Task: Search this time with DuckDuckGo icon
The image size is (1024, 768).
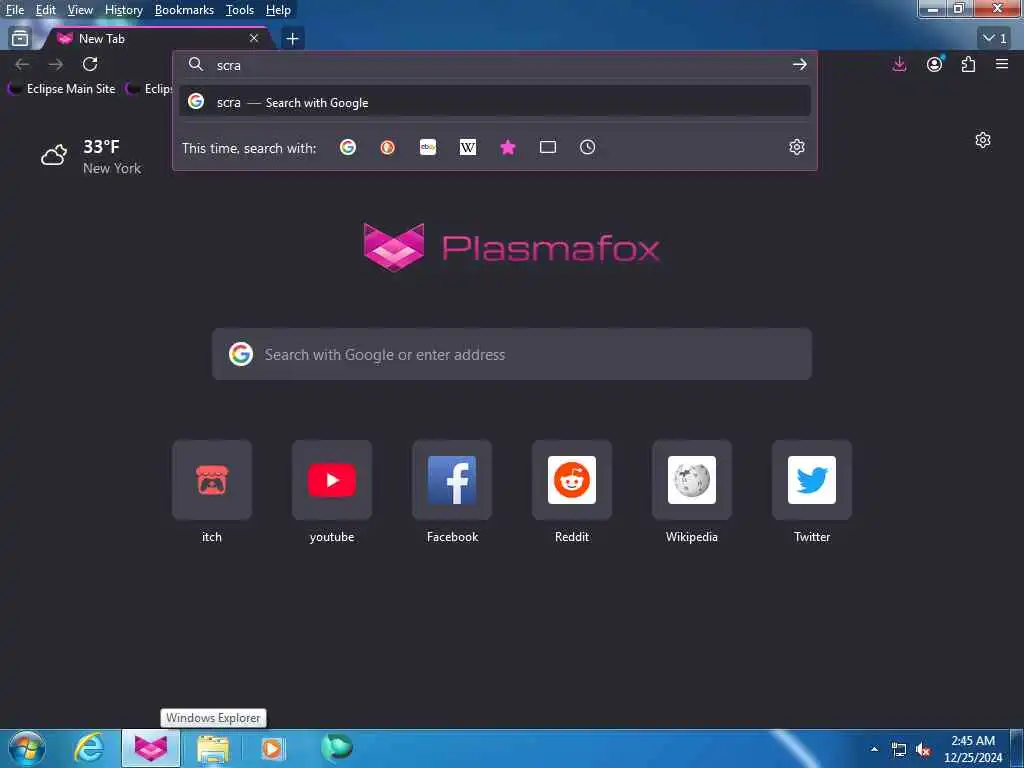Action: click(387, 147)
